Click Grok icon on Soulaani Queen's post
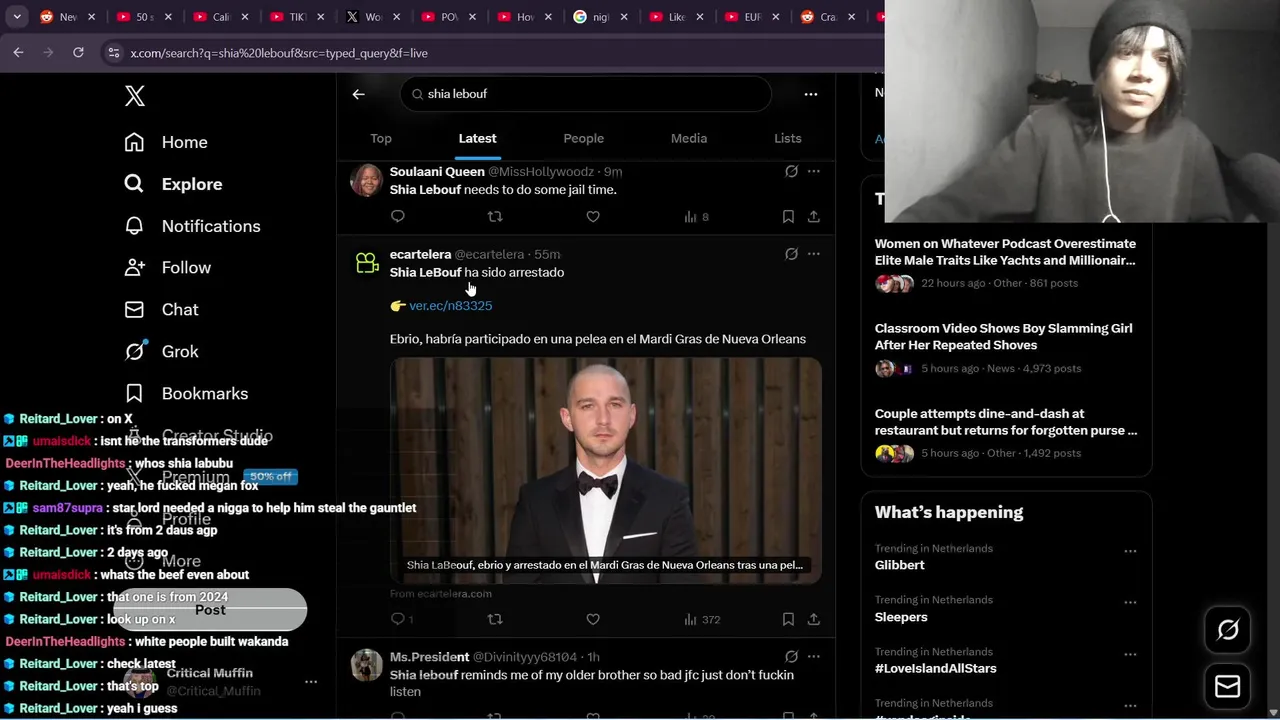The image size is (1280, 720). [x=791, y=171]
